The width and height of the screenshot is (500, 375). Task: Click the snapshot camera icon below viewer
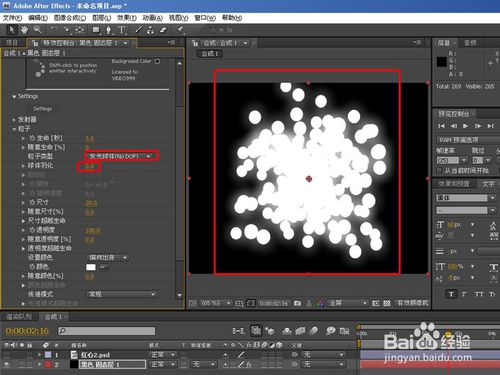click(x=297, y=303)
